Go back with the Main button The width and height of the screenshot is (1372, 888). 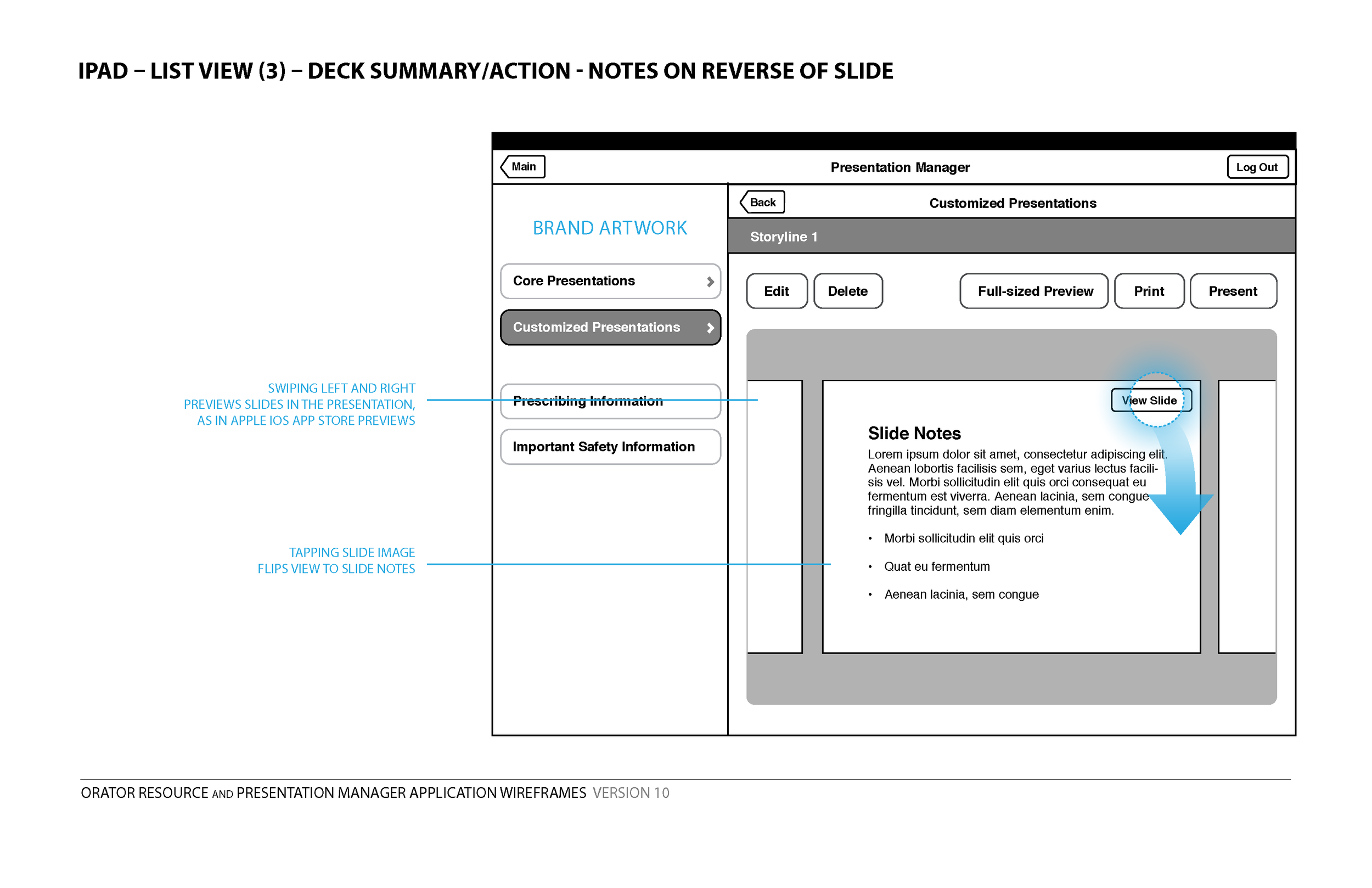tap(523, 167)
